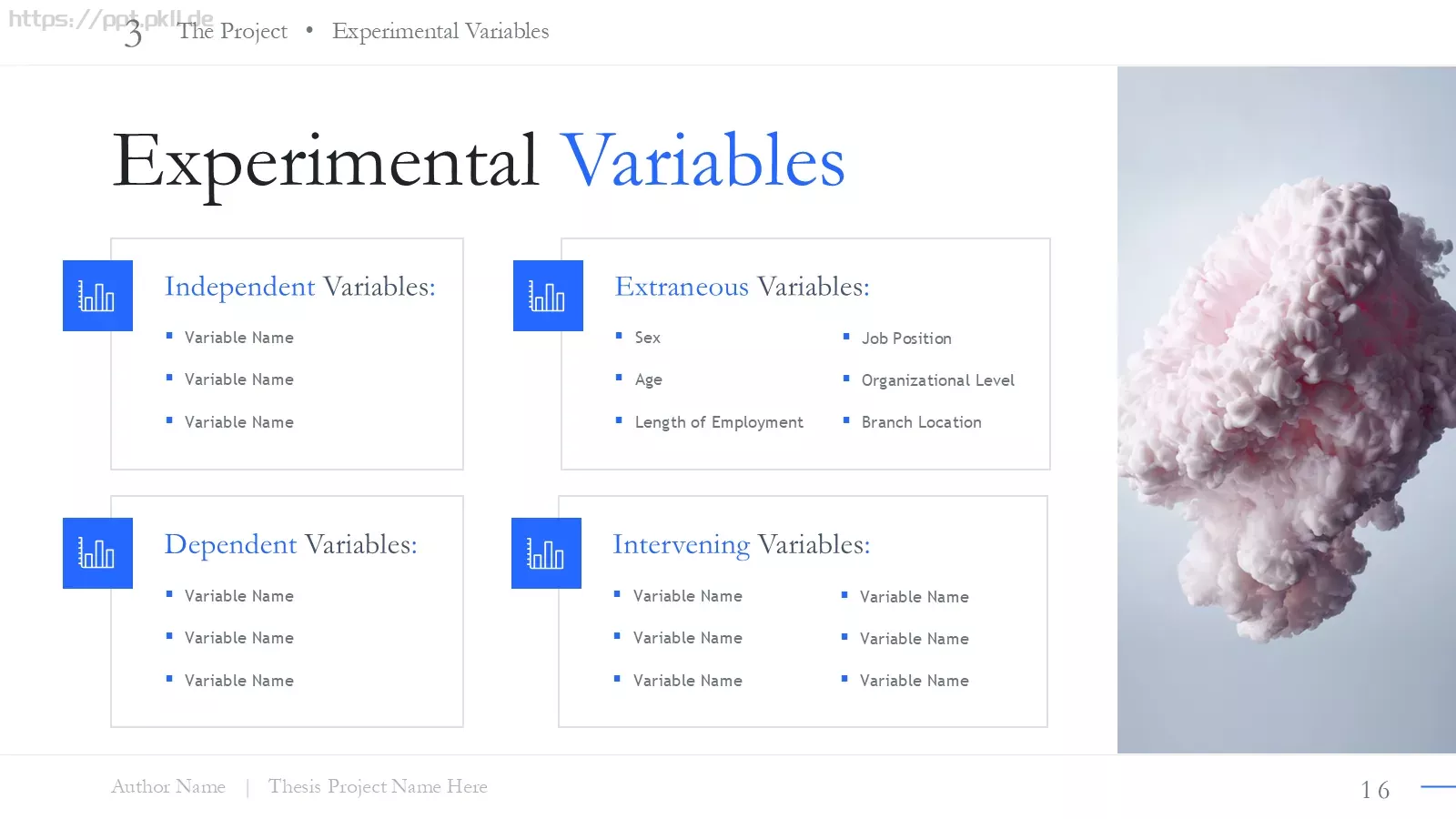Click the Extraneous Variables bar chart icon

point(548,296)
